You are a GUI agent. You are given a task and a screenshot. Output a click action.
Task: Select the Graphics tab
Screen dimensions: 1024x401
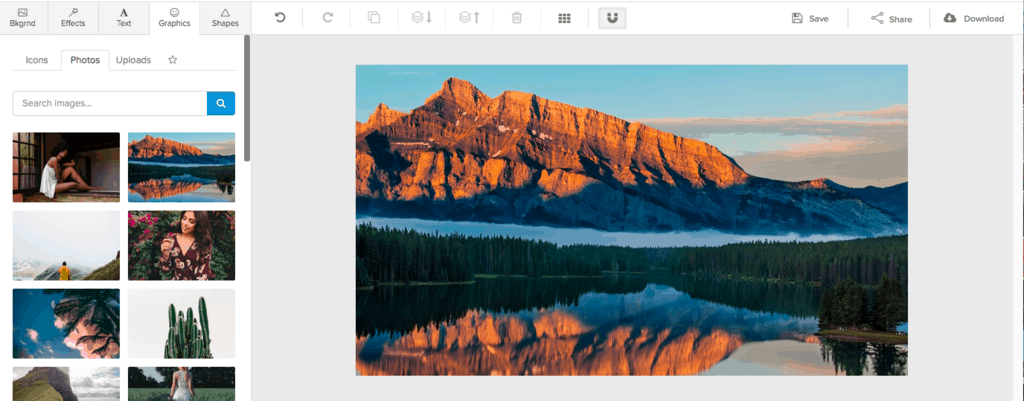174,18
